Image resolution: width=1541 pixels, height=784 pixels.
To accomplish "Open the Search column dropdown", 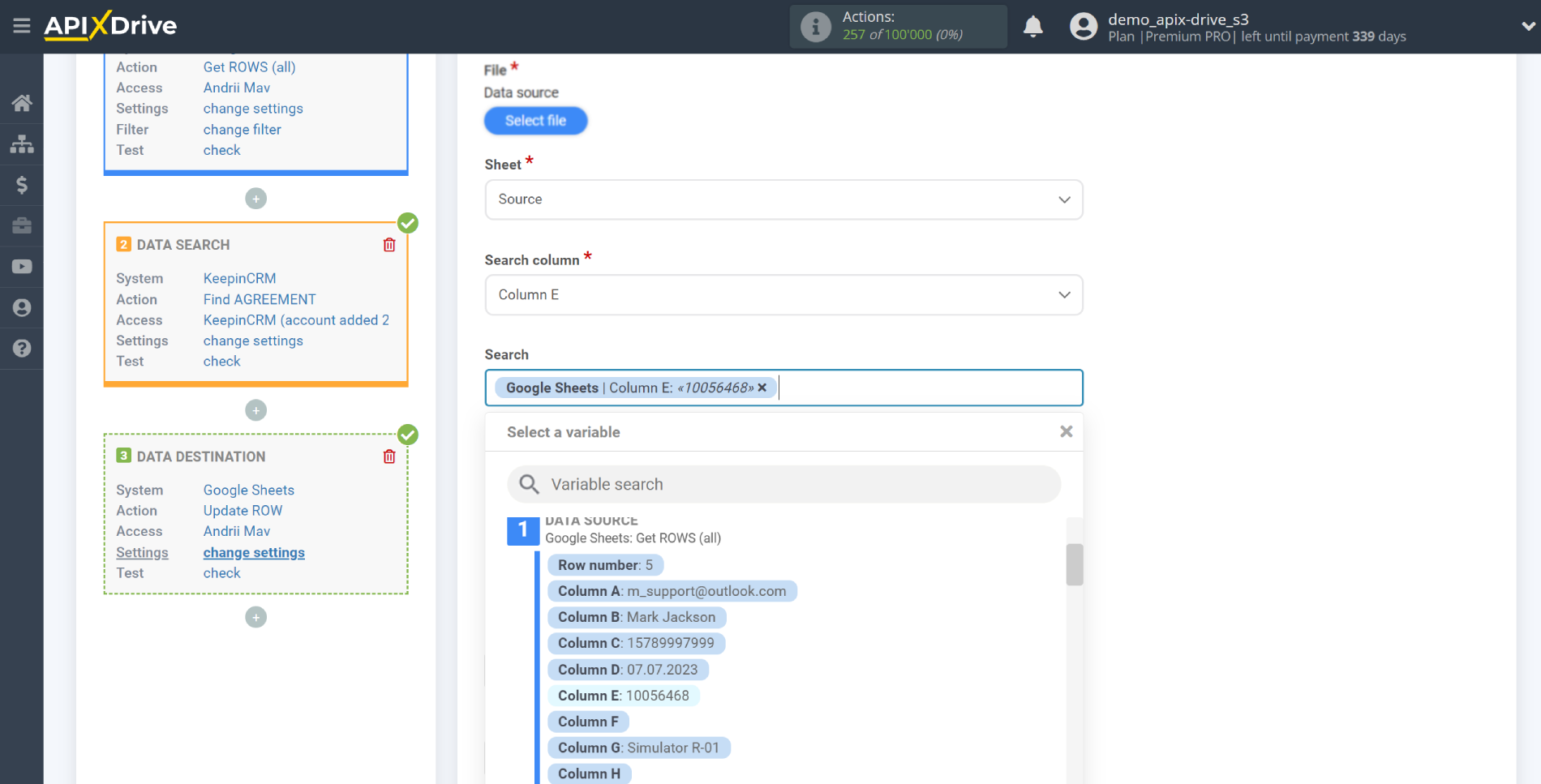I will point(783,295).
